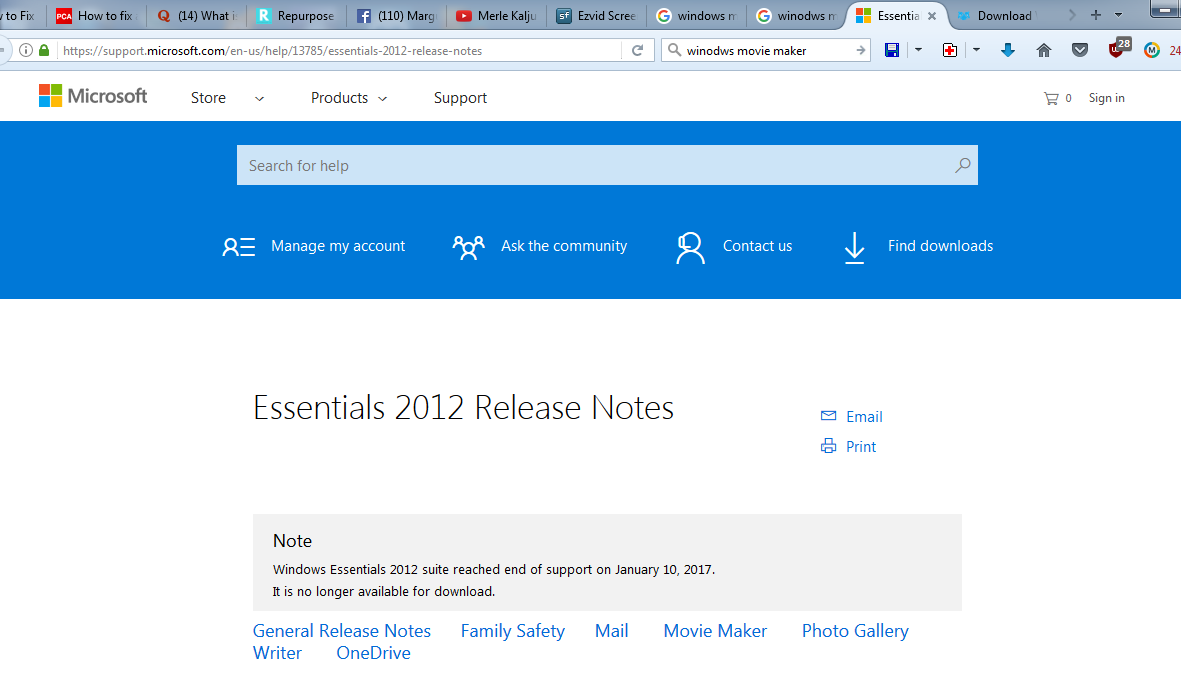Click the Email link text
Viewport: 1181px width, 680px height.
(864, 416)
